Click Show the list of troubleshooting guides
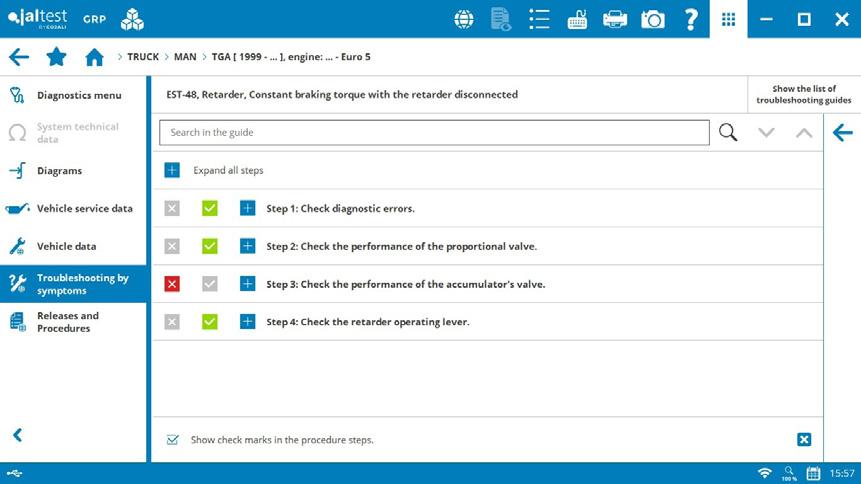The image size is (861, 484). (804, 94)
